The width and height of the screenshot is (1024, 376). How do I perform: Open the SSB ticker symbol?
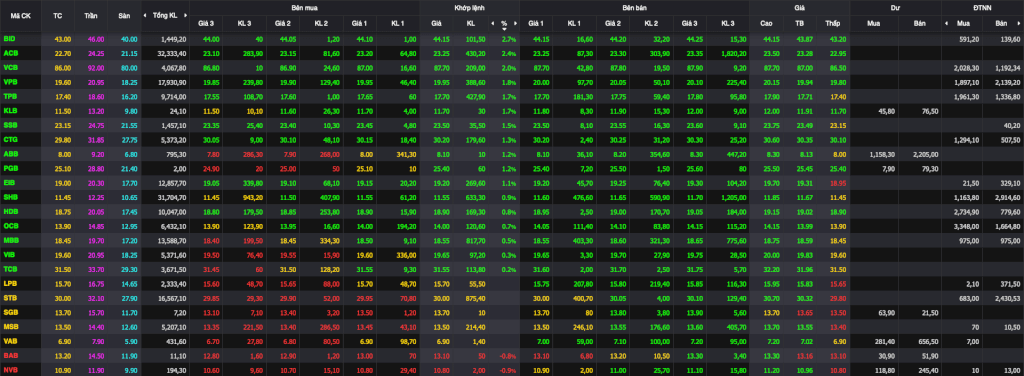click(x=10, y=124)
